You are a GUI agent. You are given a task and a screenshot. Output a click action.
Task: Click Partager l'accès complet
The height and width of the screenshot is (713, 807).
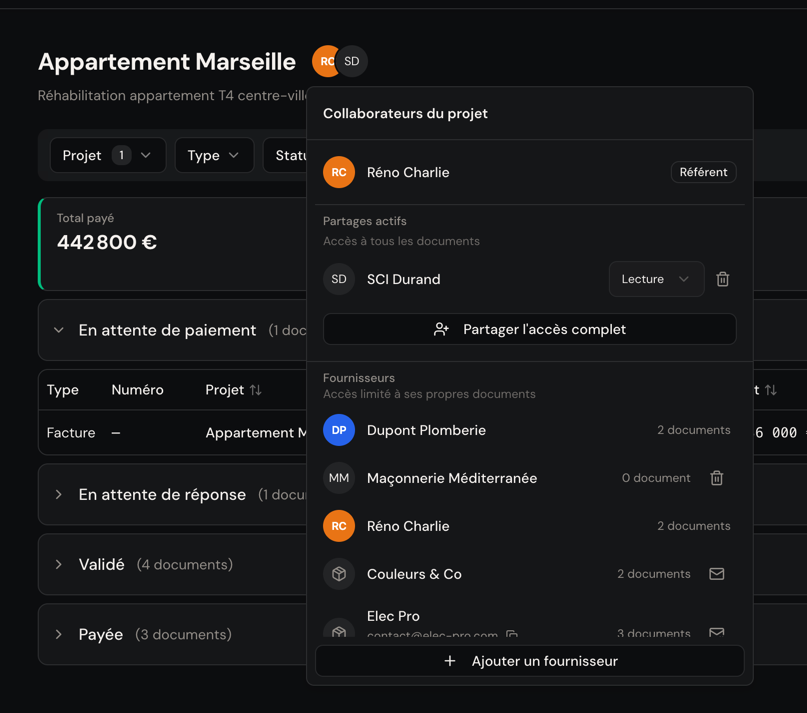tap(529, 329)
